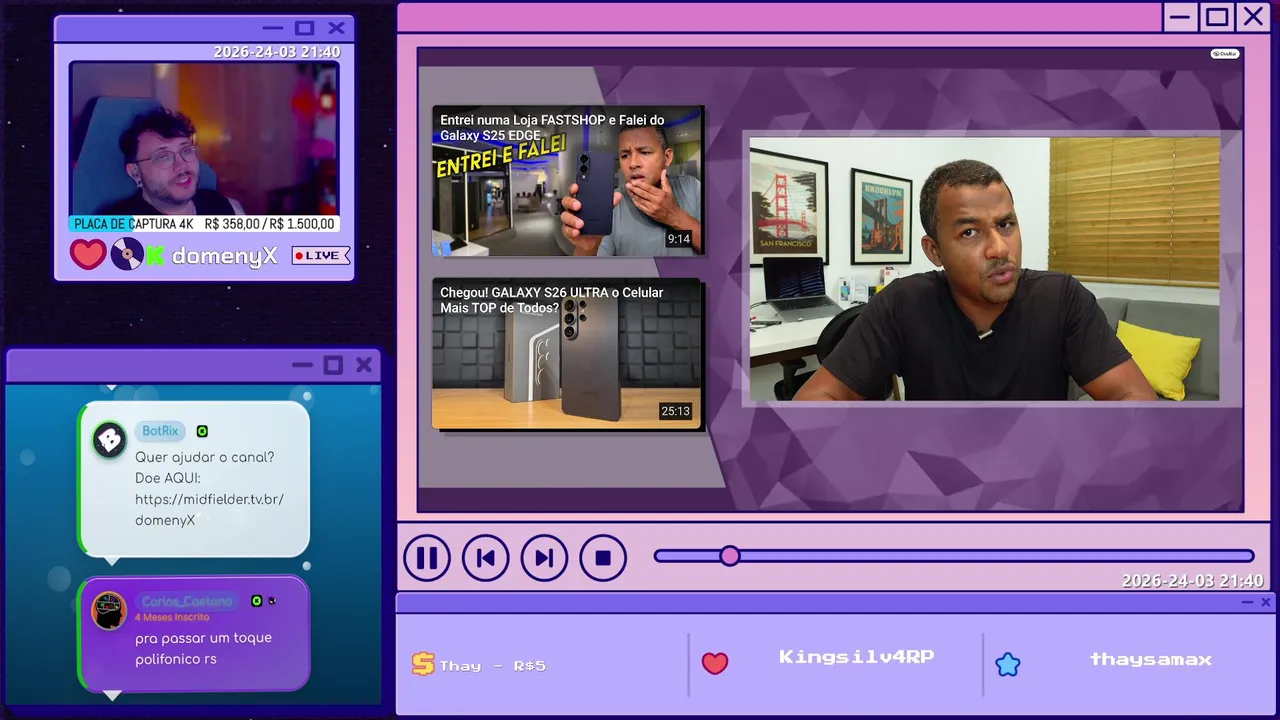This screenshot has width=1280, height=720.
Task: Click the 25:13 duration badge
Action: click(675, 411)
